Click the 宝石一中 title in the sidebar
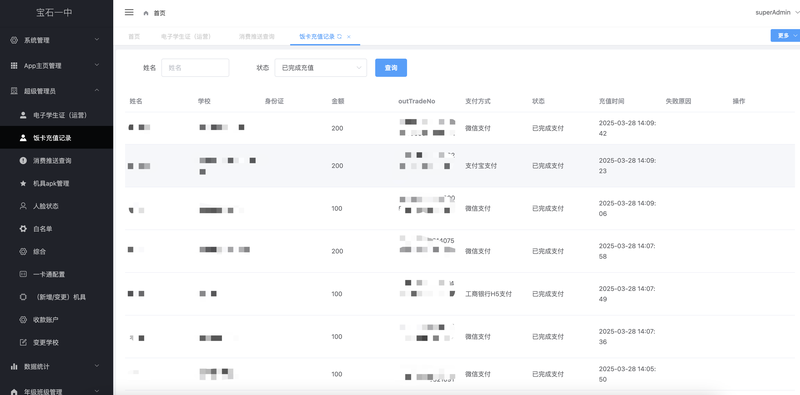The height and width of the screenshot is (395, 800). 54,13
